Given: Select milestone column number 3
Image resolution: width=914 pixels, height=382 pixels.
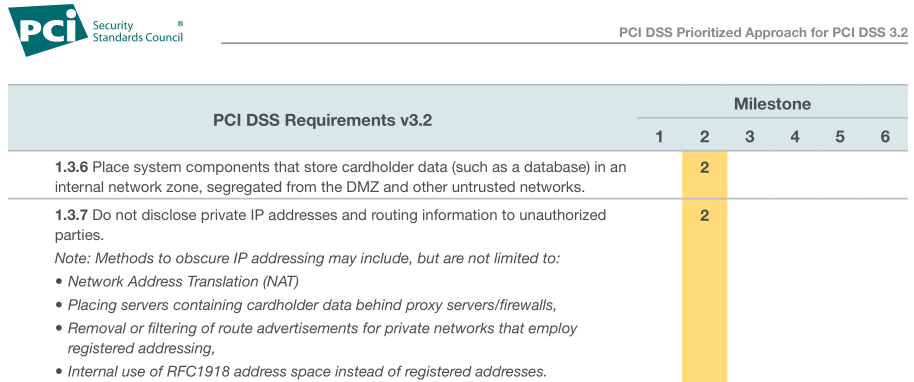Looking at the screenshot, I should (750, 137).
